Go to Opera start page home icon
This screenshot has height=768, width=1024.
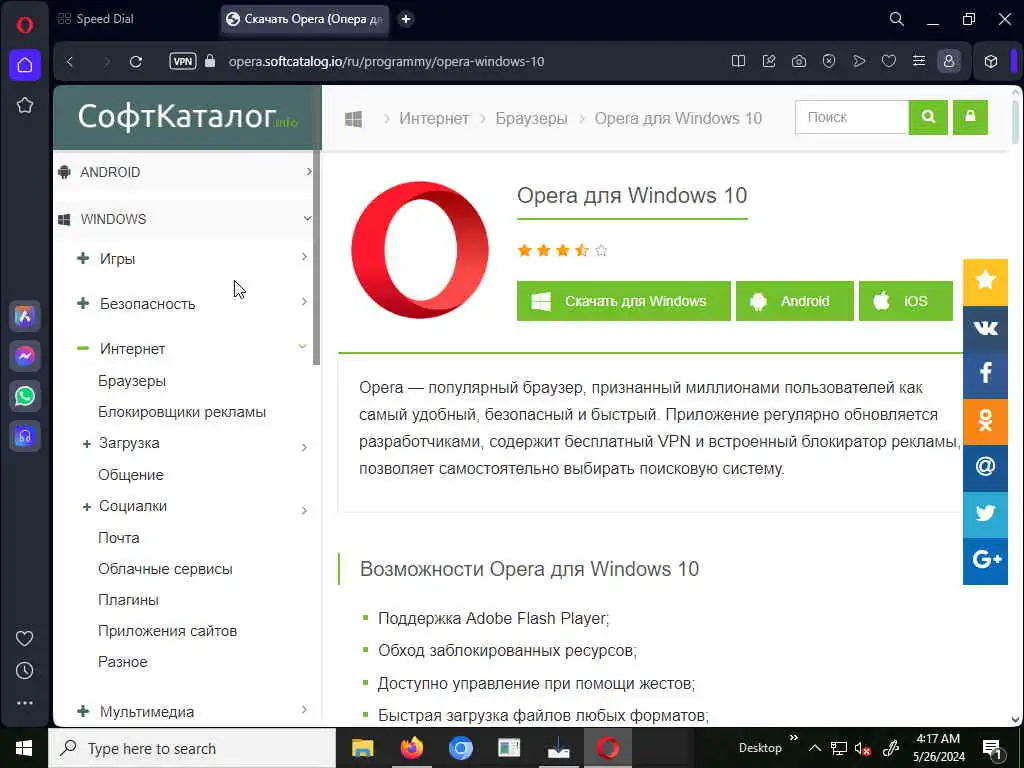[x=25, y=65]
